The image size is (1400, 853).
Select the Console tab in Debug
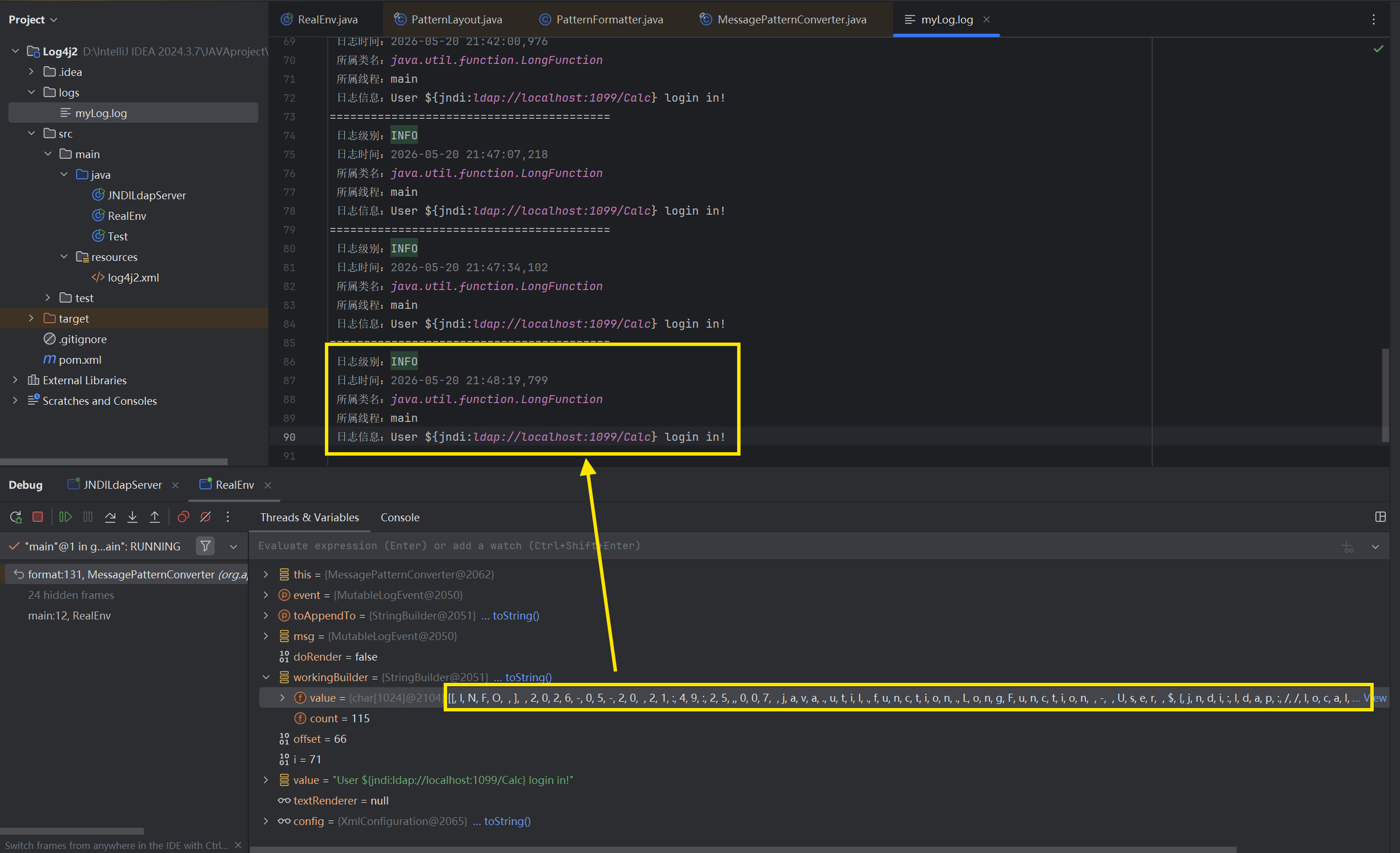pos(400,517)
